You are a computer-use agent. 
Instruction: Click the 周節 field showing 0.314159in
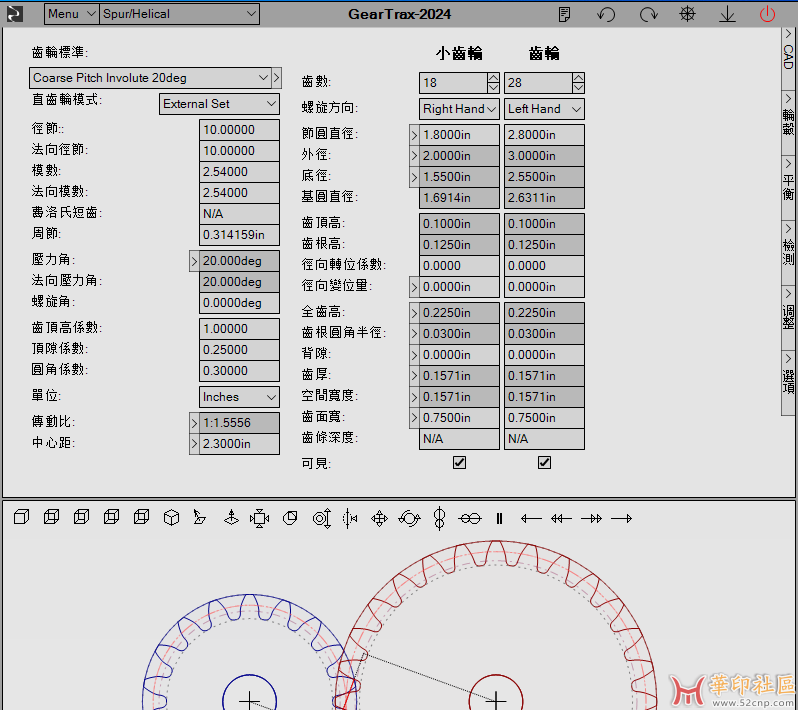click(239, 235)
